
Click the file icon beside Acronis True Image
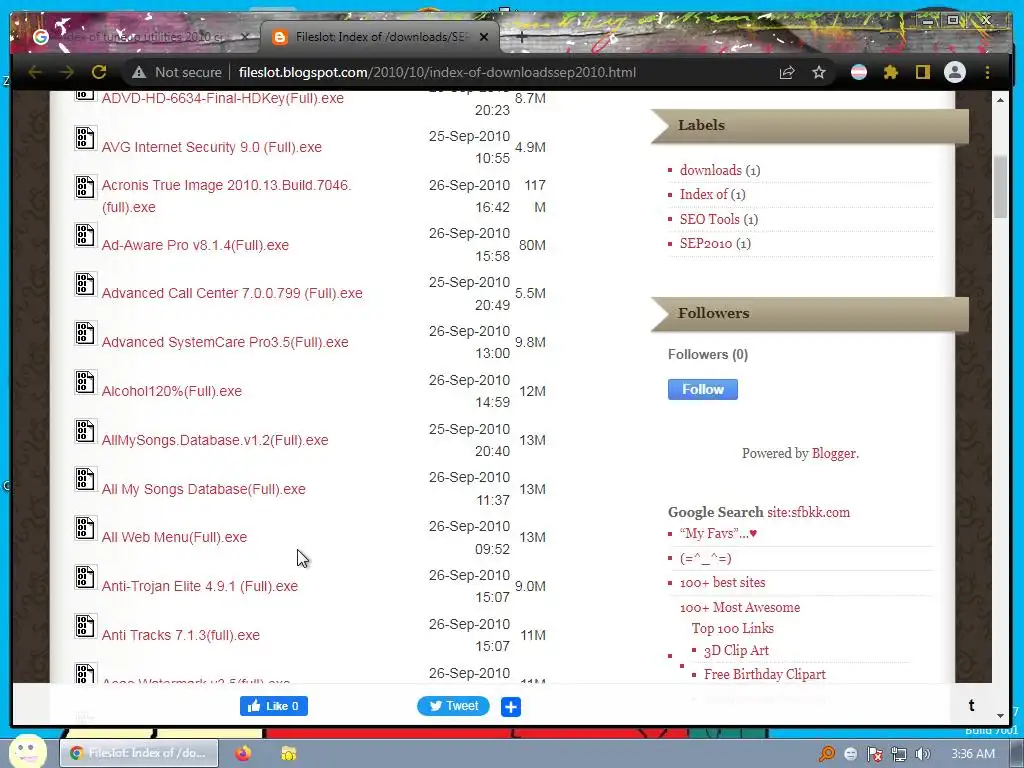[x=85, y=187]
